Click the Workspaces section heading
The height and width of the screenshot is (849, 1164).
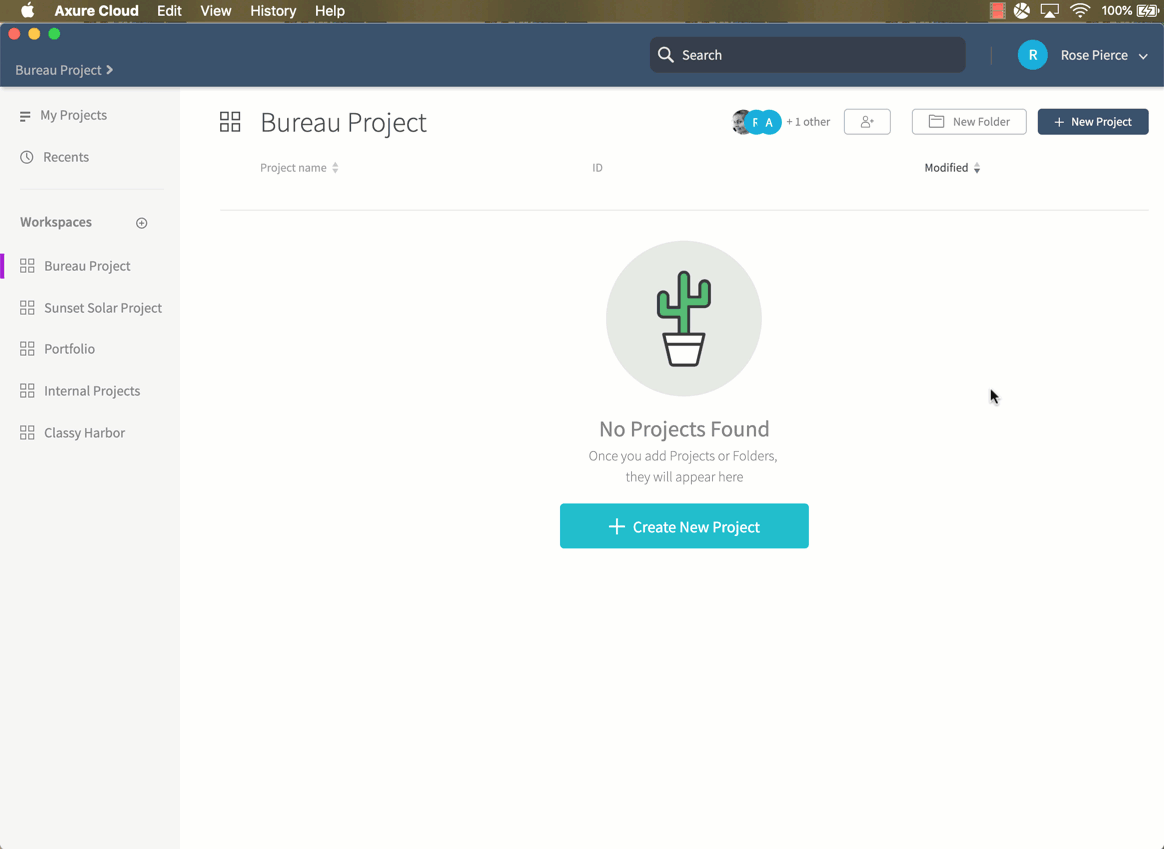(56, 222)
